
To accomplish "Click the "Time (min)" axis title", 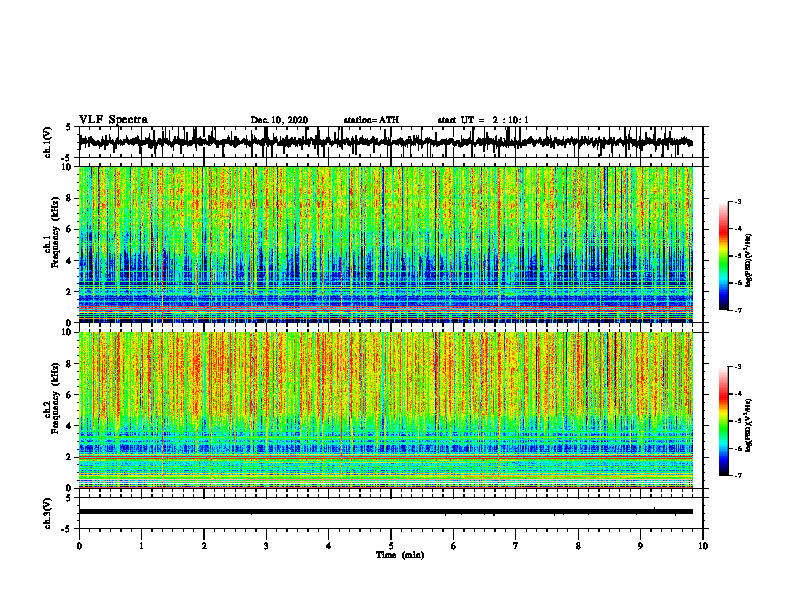I will pyautogui.click(x=400, y=555).
